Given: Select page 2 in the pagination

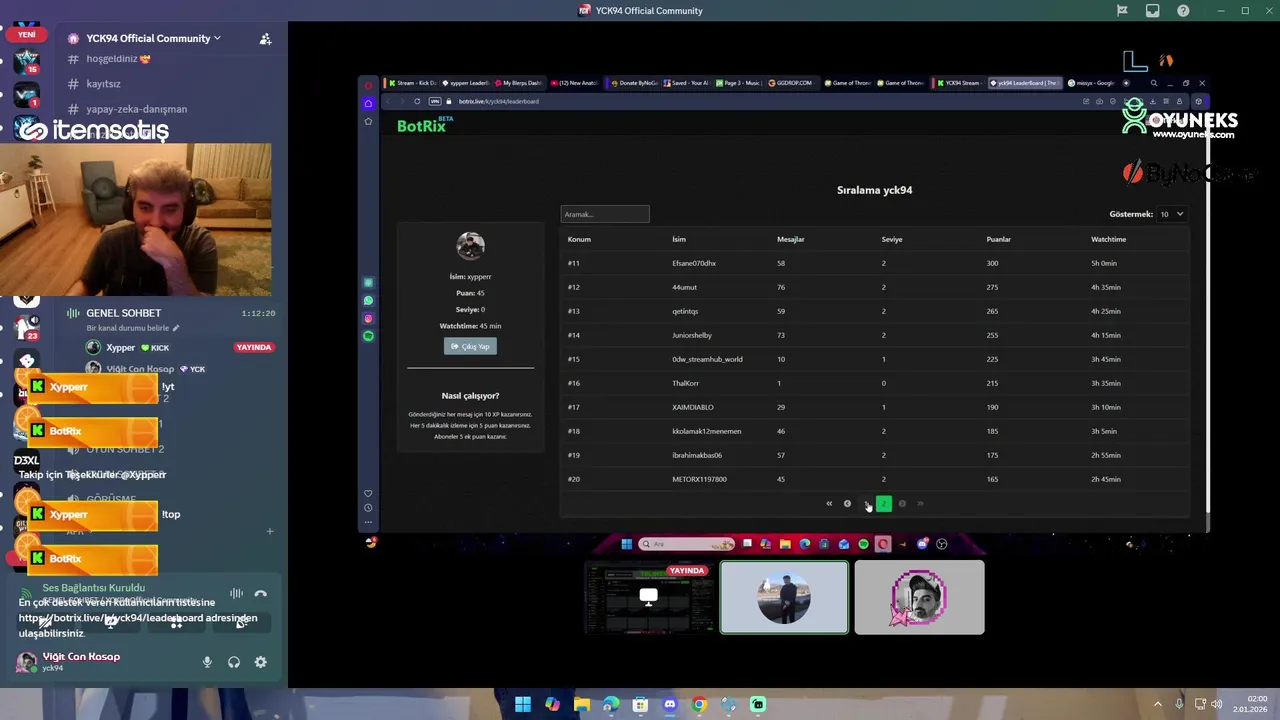Looking at the screenshot, I should click(x=883, y=503).
